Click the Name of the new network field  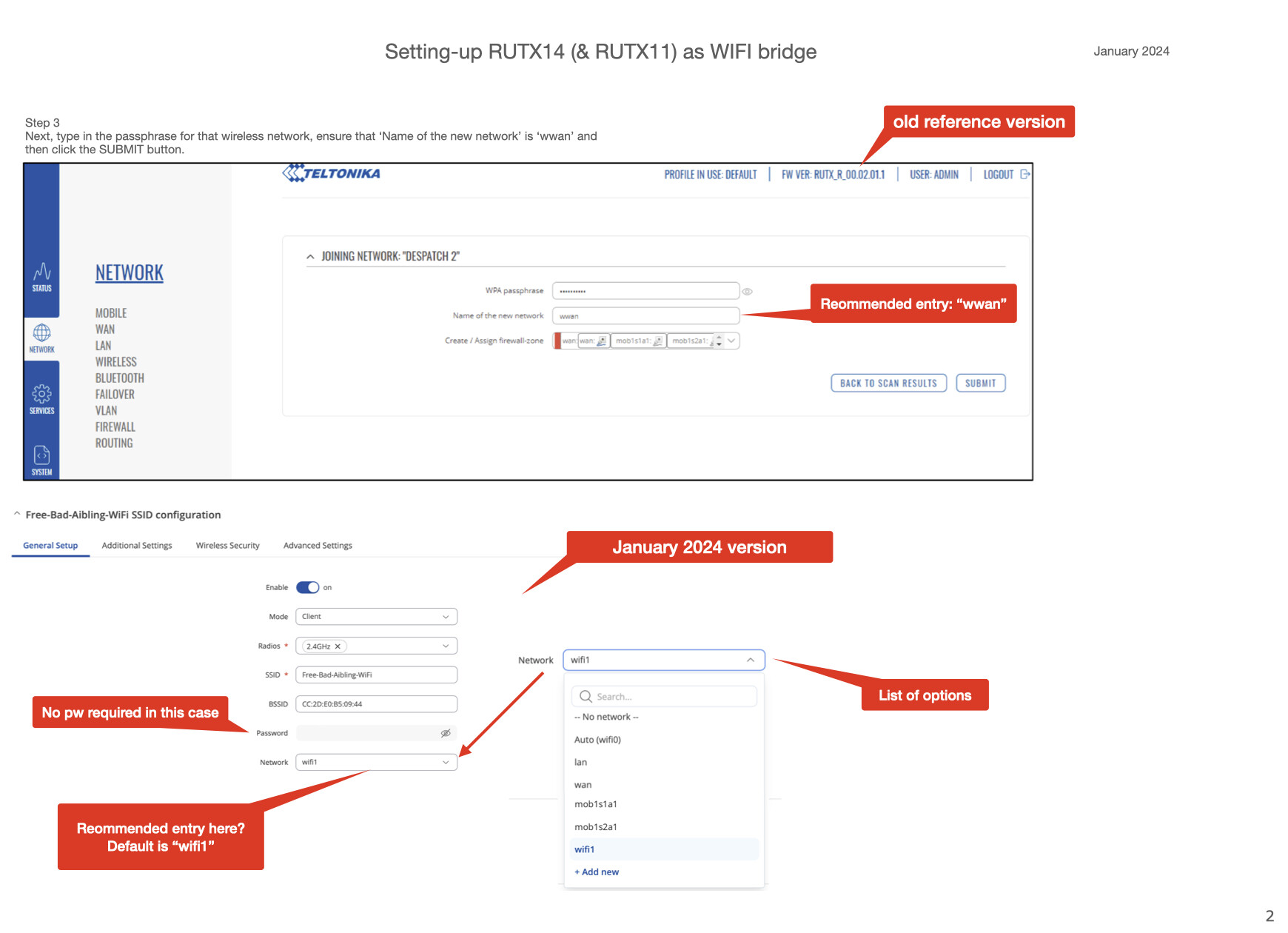coord(646,316)
